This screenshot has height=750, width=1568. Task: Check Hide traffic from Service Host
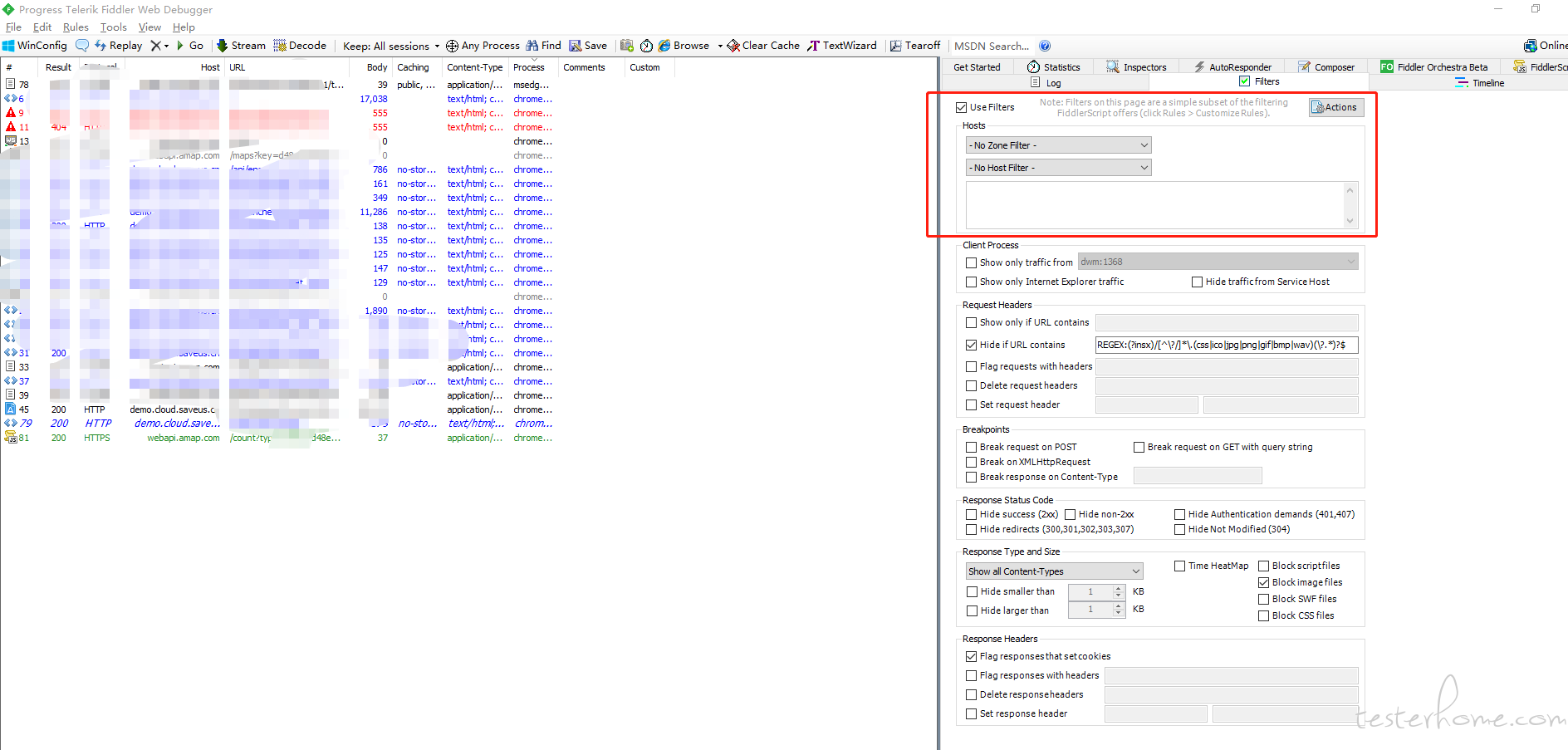tap(1197, 282)
